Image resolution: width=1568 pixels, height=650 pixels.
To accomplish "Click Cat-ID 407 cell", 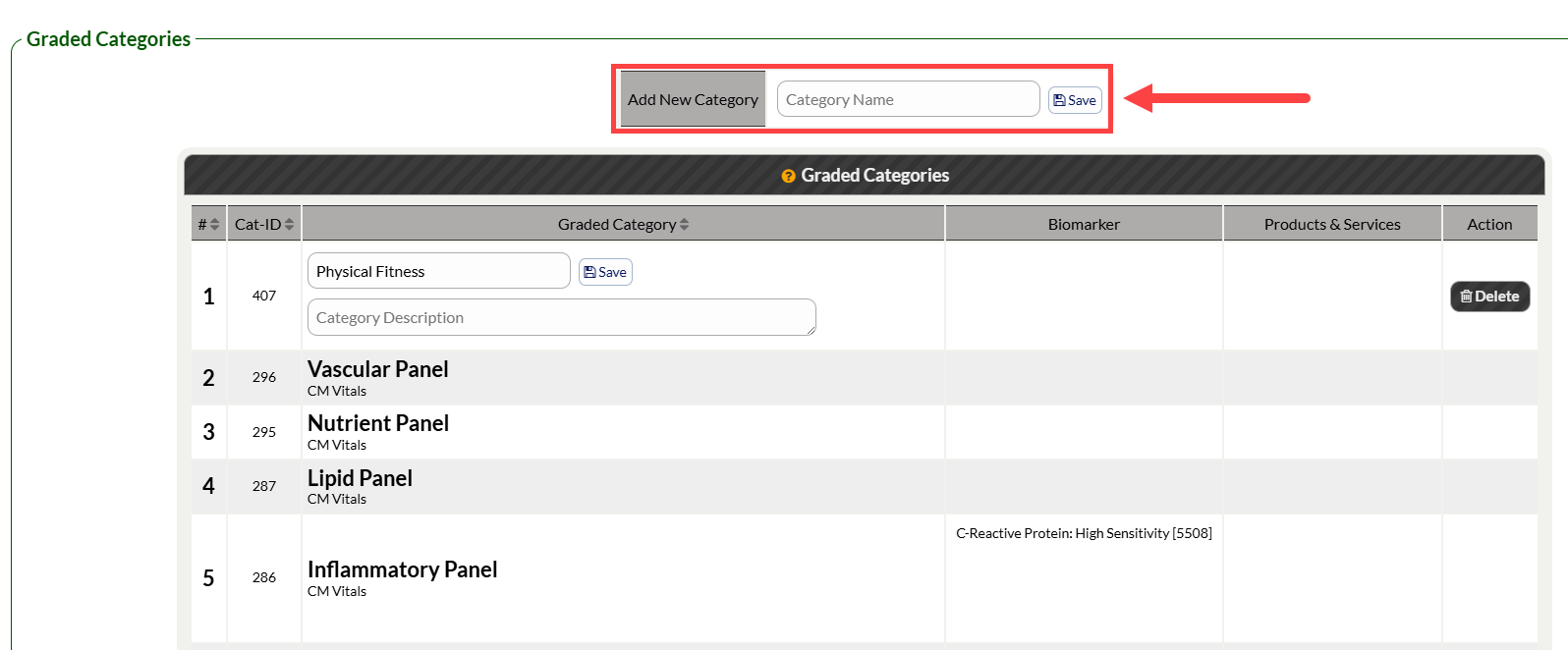I will pyautogui.click(x=264, y=296).
